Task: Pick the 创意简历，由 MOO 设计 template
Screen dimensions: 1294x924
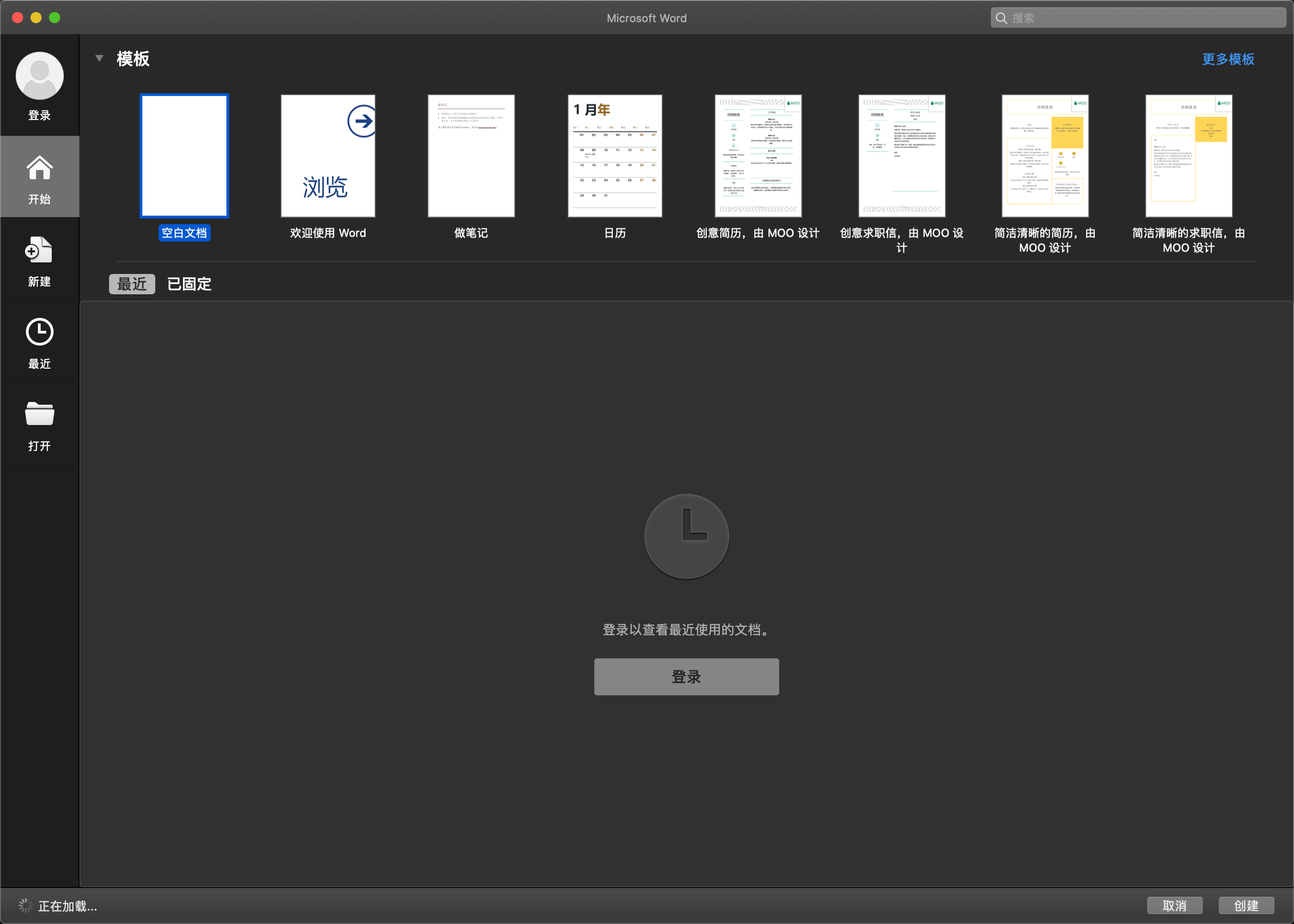Action: (x=758, y=156)
